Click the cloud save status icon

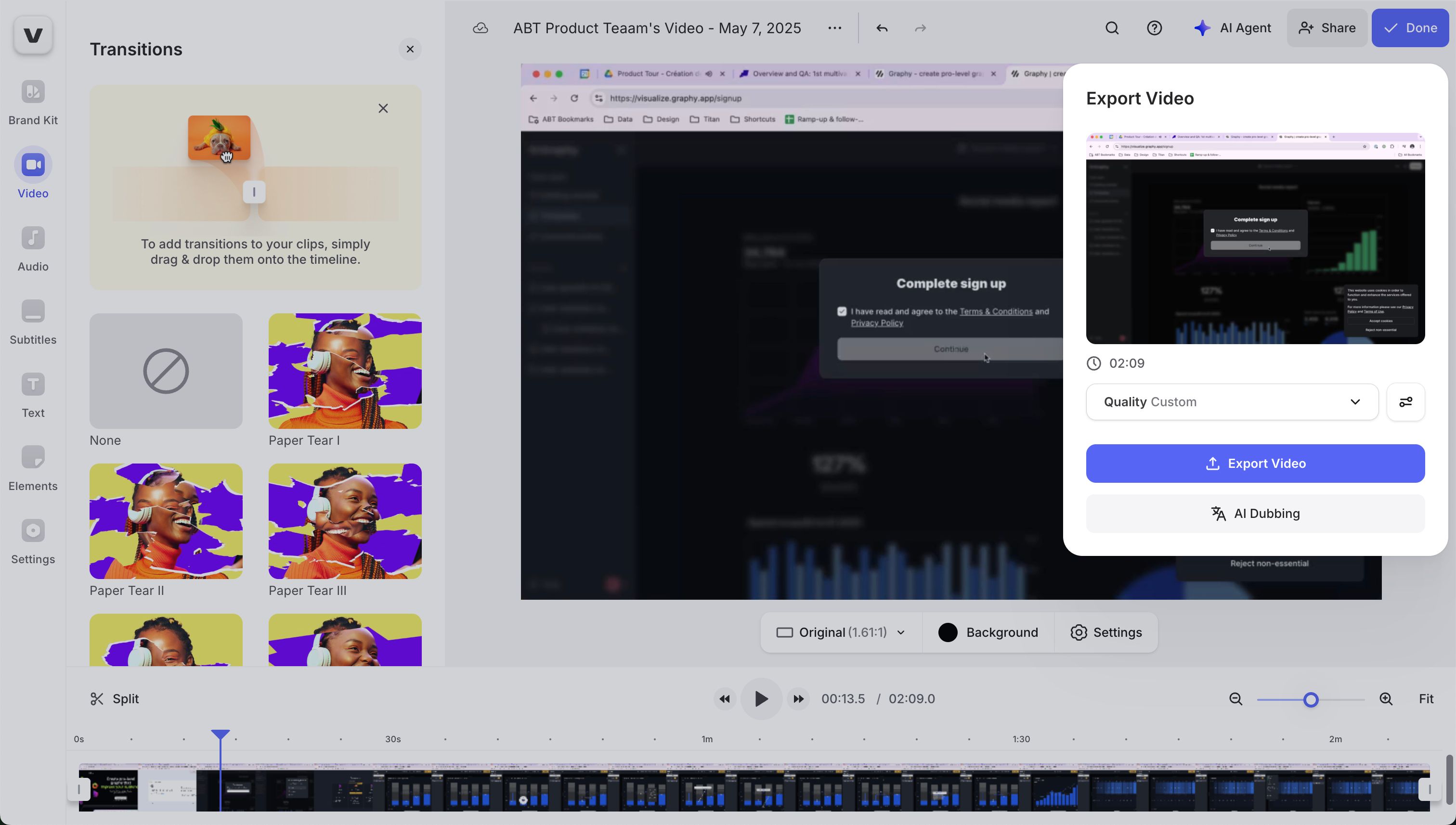tap(481, 28)
